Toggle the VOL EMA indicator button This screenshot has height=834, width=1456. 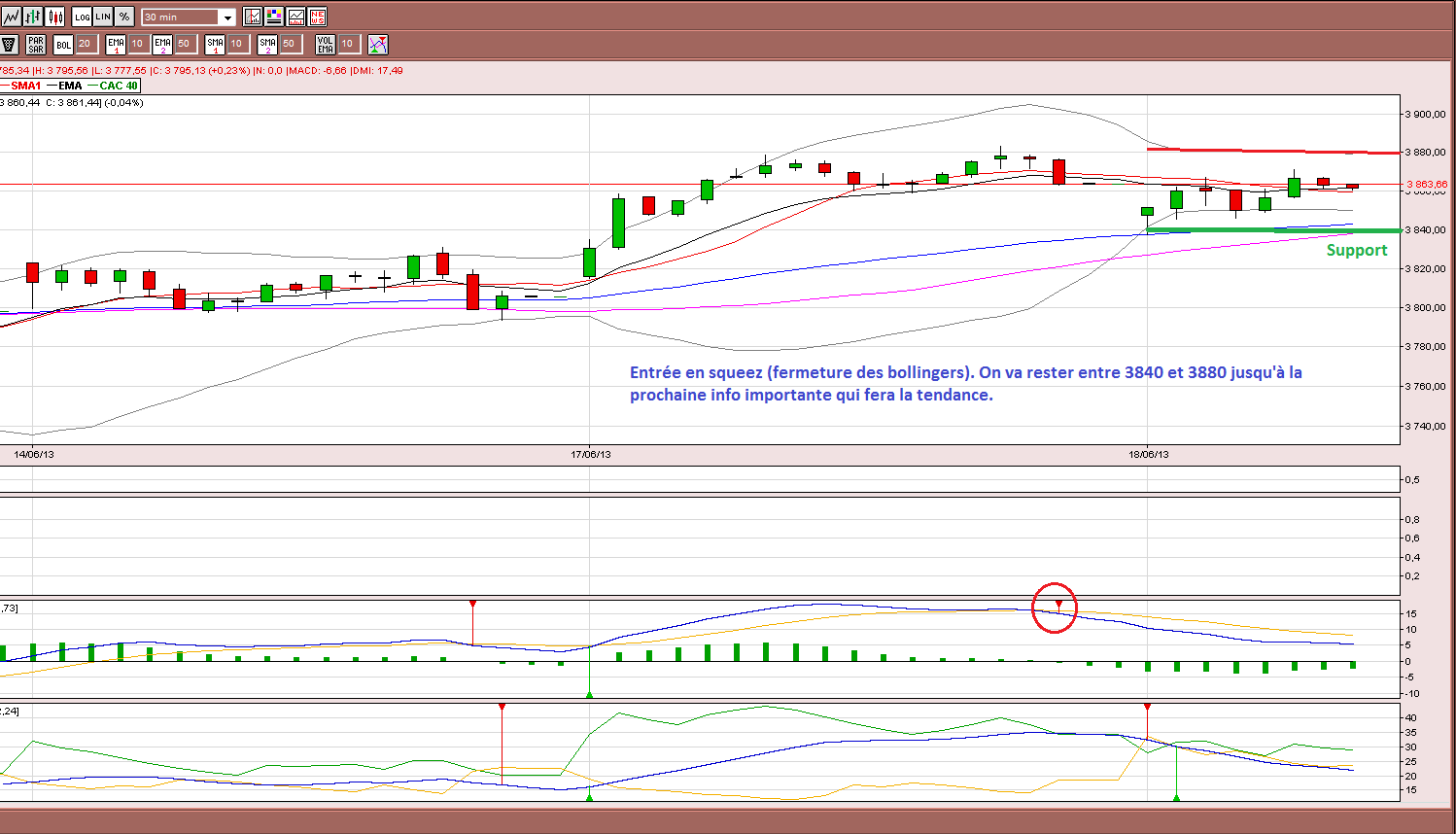[326, 44]
